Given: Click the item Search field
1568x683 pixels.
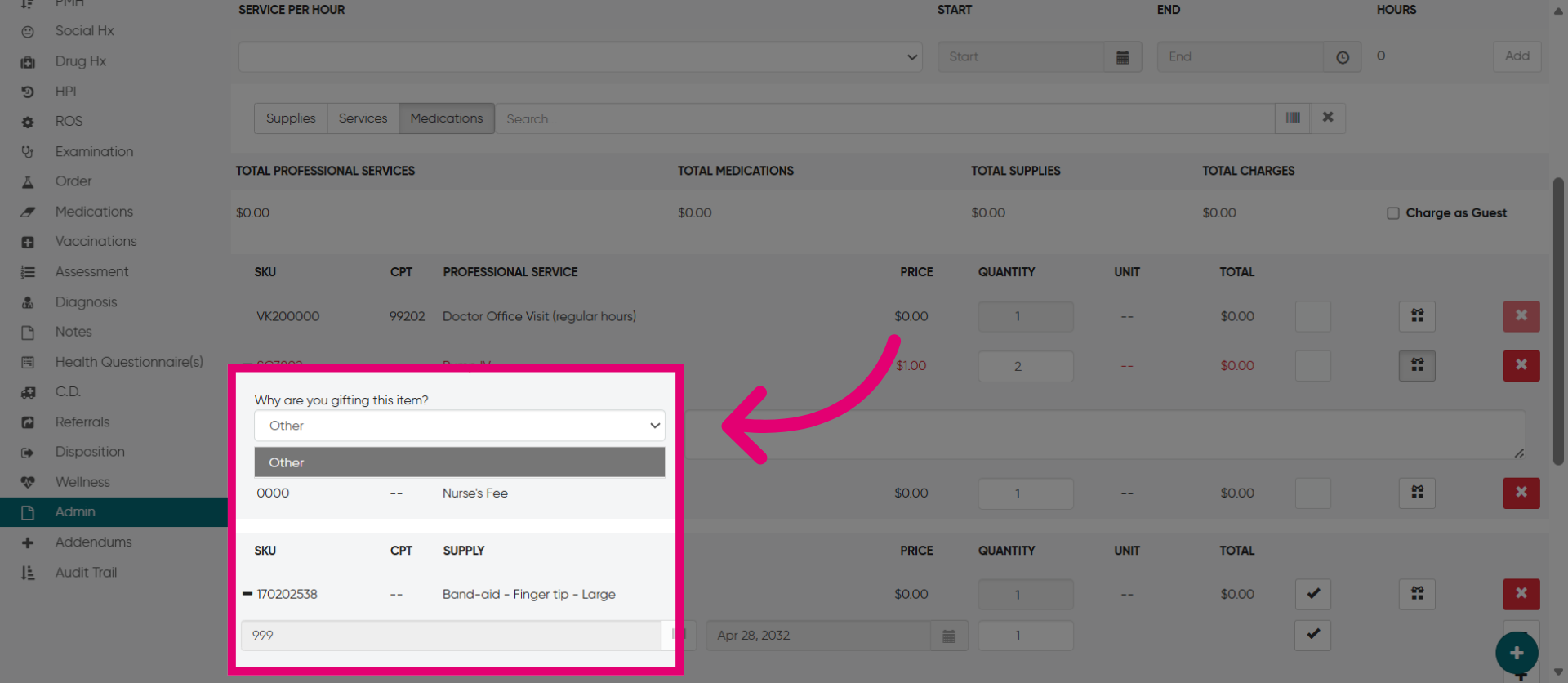Looking at the screenshot, I should [x=884, y=118].
